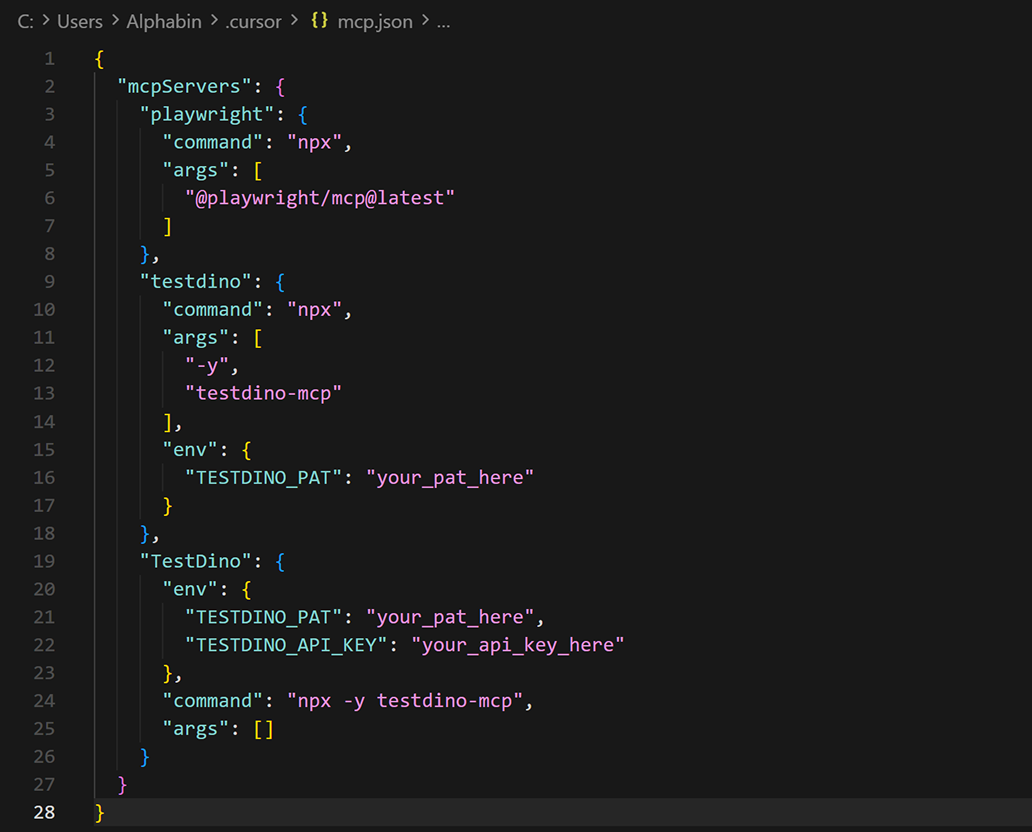Click line number 19 in gutter
Screen dimensions: 1032x832
44,561
